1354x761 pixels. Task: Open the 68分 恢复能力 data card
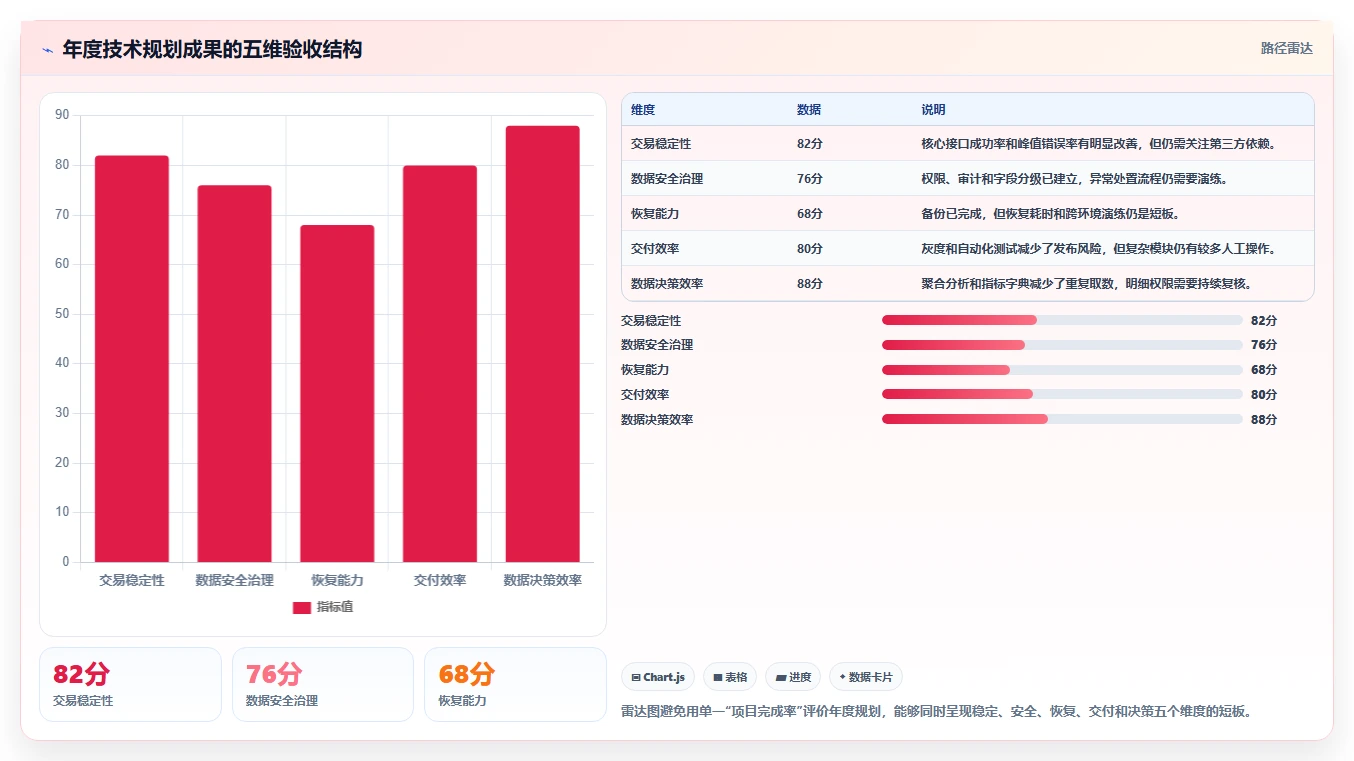[515, 684]
